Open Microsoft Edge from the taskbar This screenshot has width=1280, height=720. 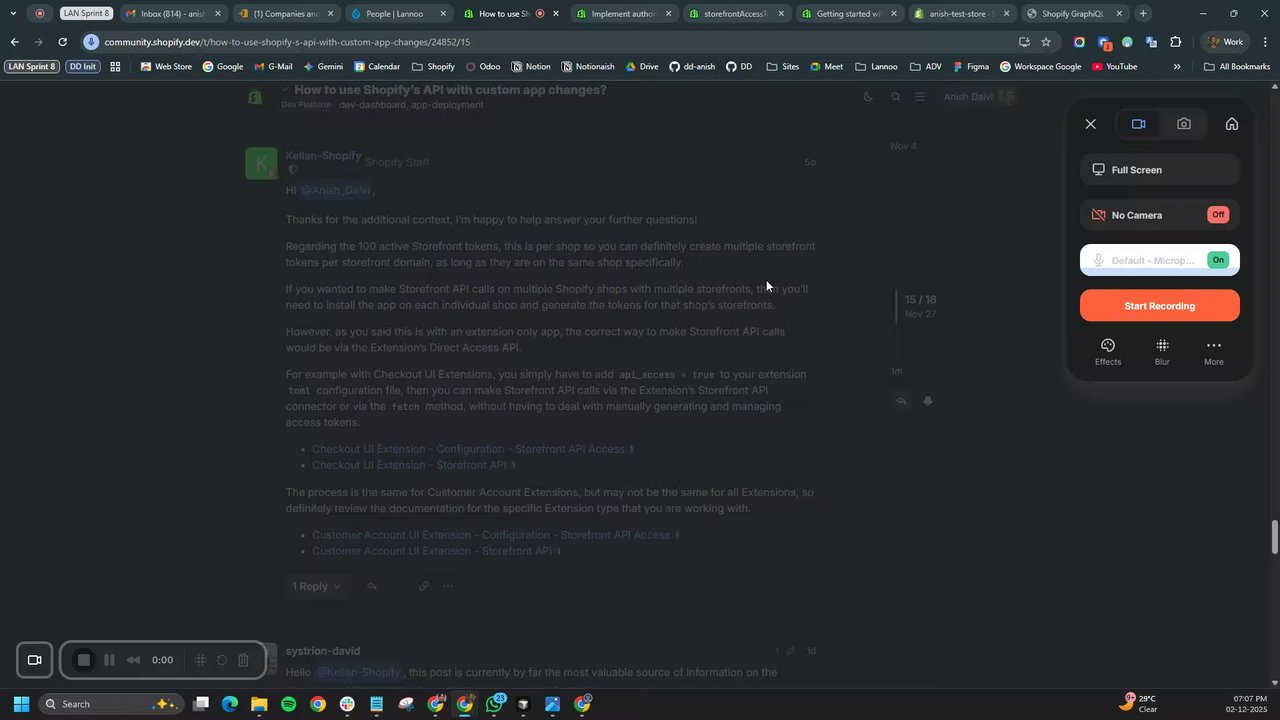pos(230,704)
